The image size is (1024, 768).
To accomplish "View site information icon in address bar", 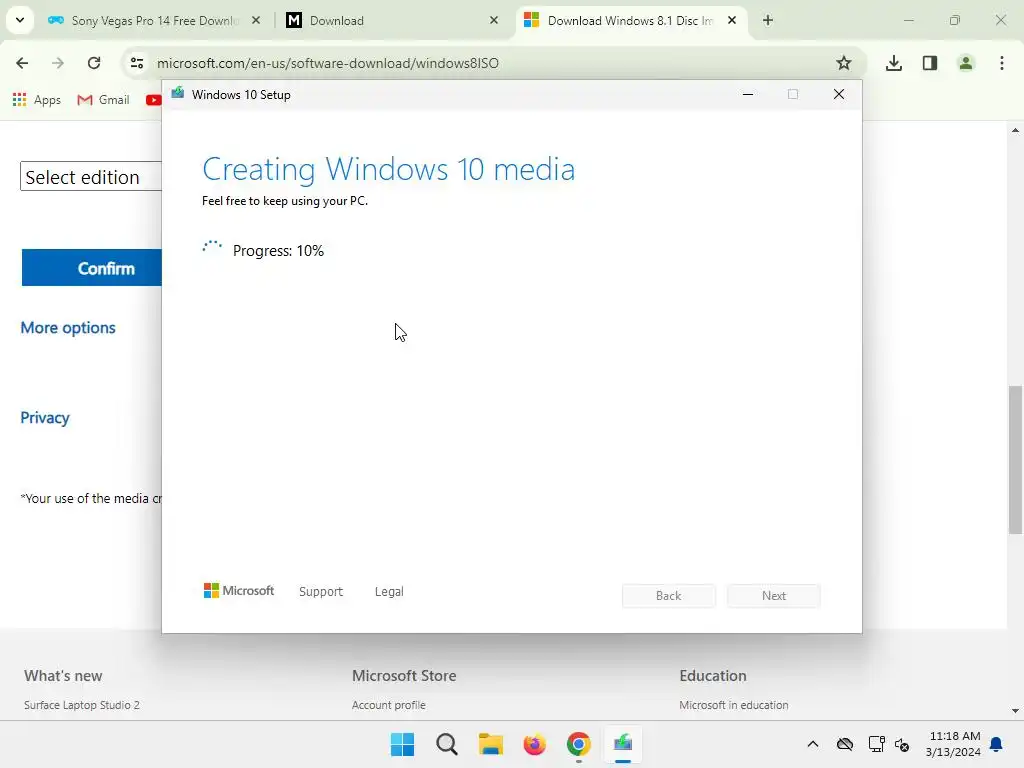I will click(x=137, y=63).
